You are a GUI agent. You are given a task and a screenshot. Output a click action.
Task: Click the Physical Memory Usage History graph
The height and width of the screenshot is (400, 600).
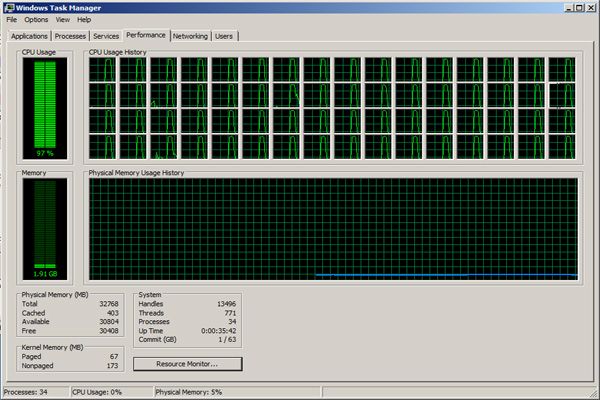[333, 229]
